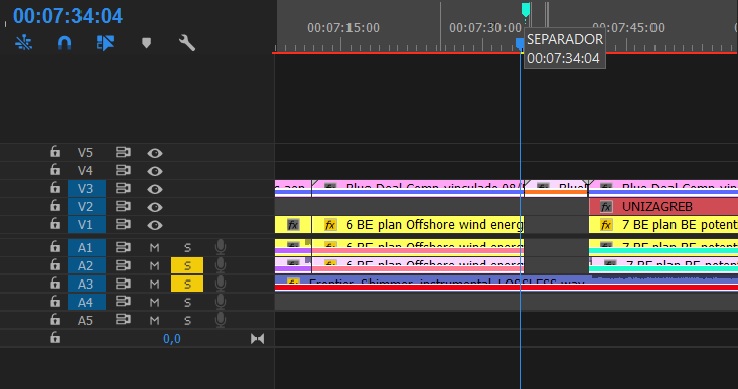The width and height of the screenshot is (738, 389).
Task: Toggle sync lock on track V3
Action: pos(123,188)
